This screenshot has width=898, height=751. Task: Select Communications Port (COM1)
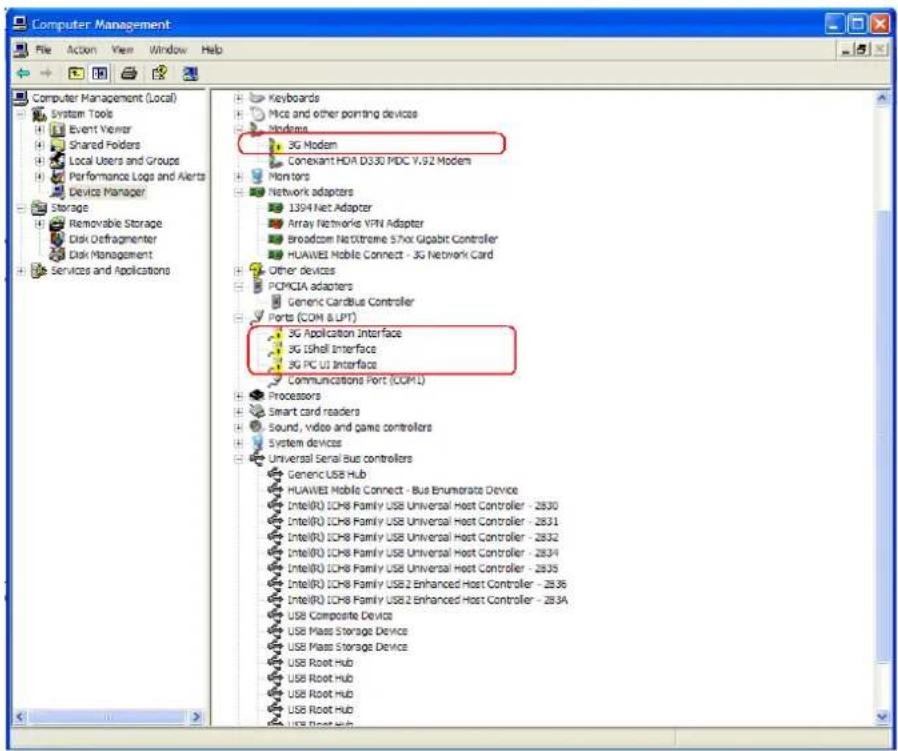pos(356,380)
